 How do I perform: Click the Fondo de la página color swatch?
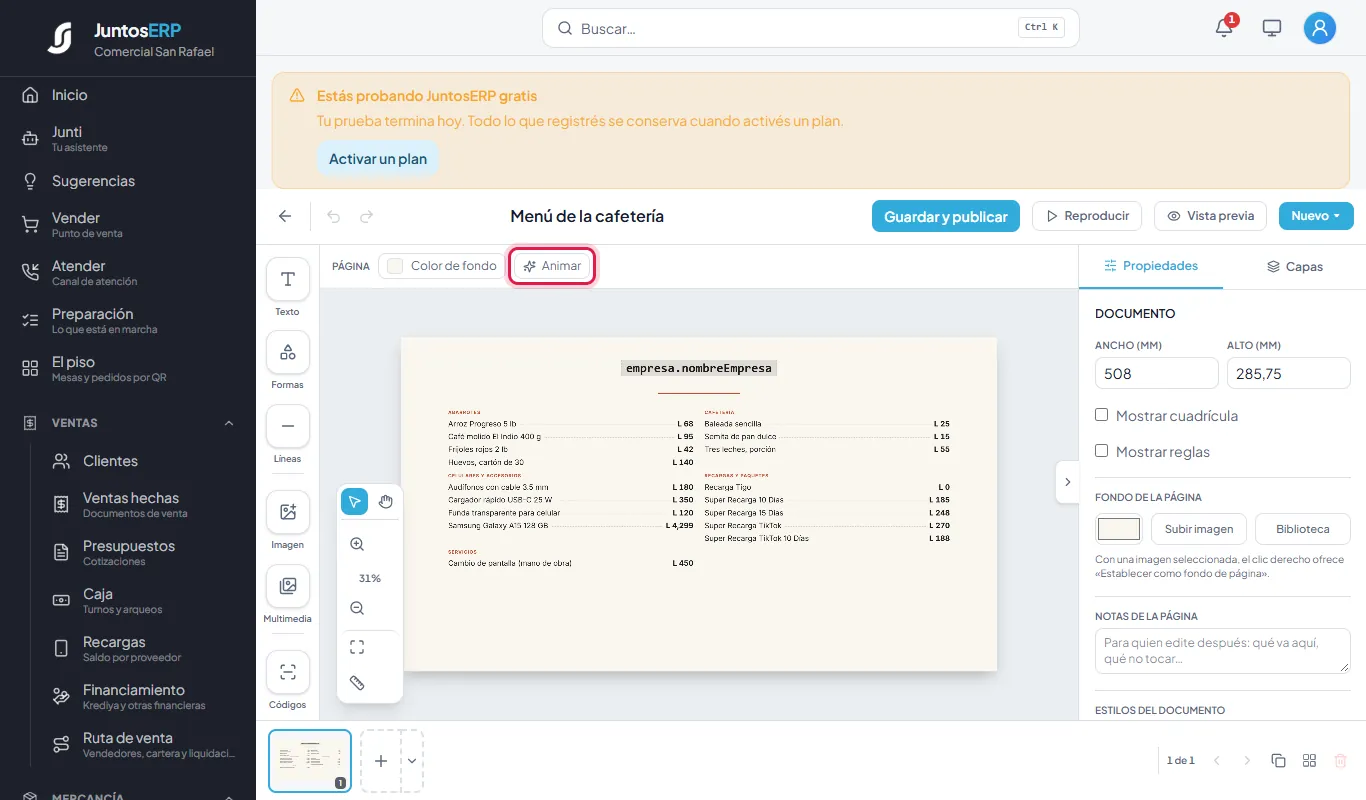point(1119,529)
